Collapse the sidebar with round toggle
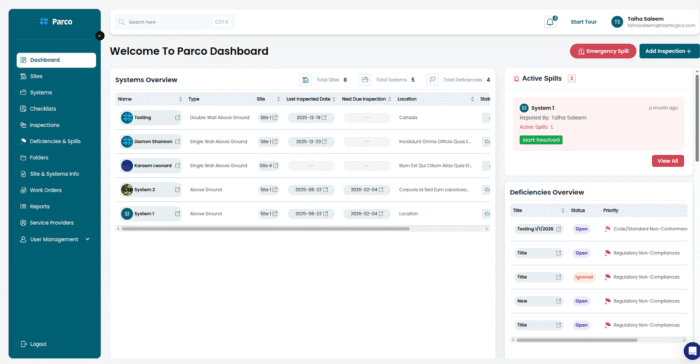 click(x=100, y=36)
